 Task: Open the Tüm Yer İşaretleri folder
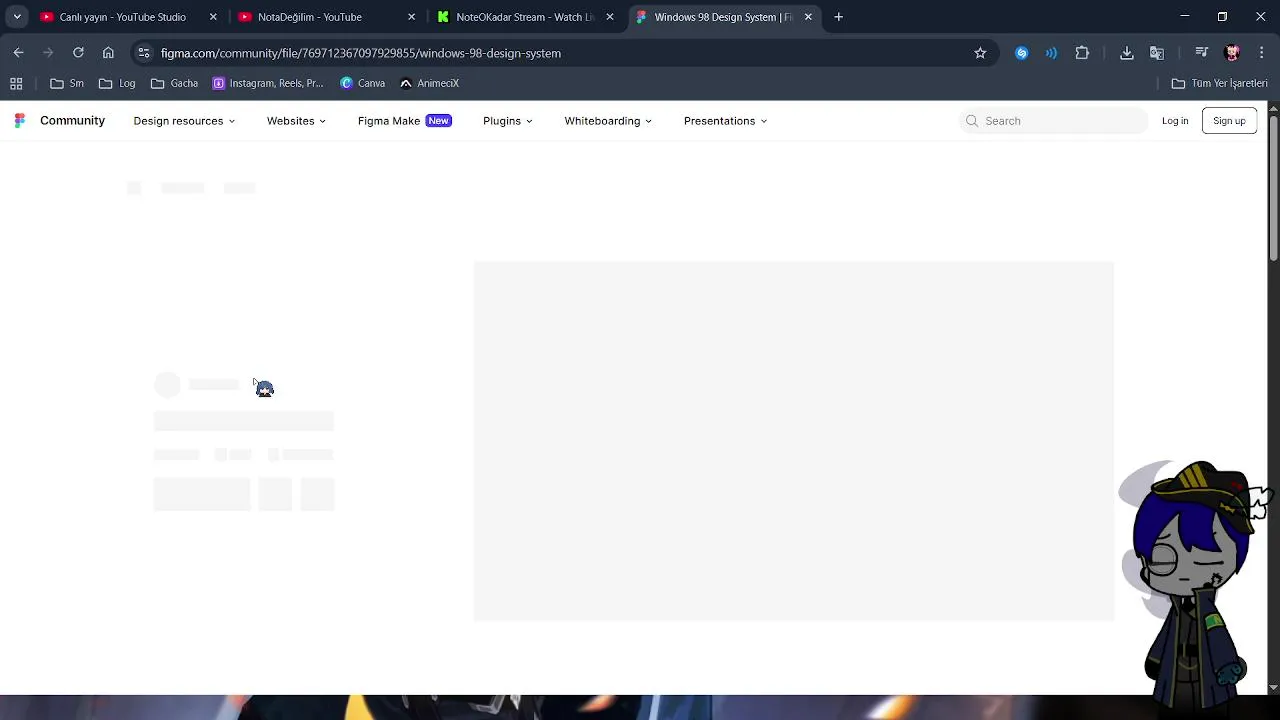tap(1220, 83)
